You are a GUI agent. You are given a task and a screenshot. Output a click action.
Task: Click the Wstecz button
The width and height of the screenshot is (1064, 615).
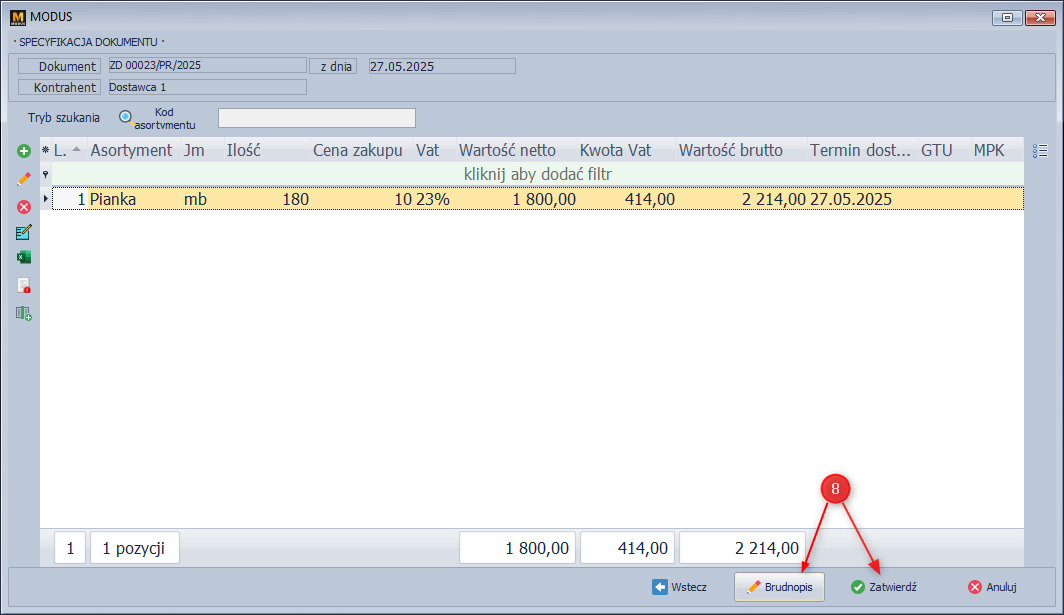pos(680,587)
